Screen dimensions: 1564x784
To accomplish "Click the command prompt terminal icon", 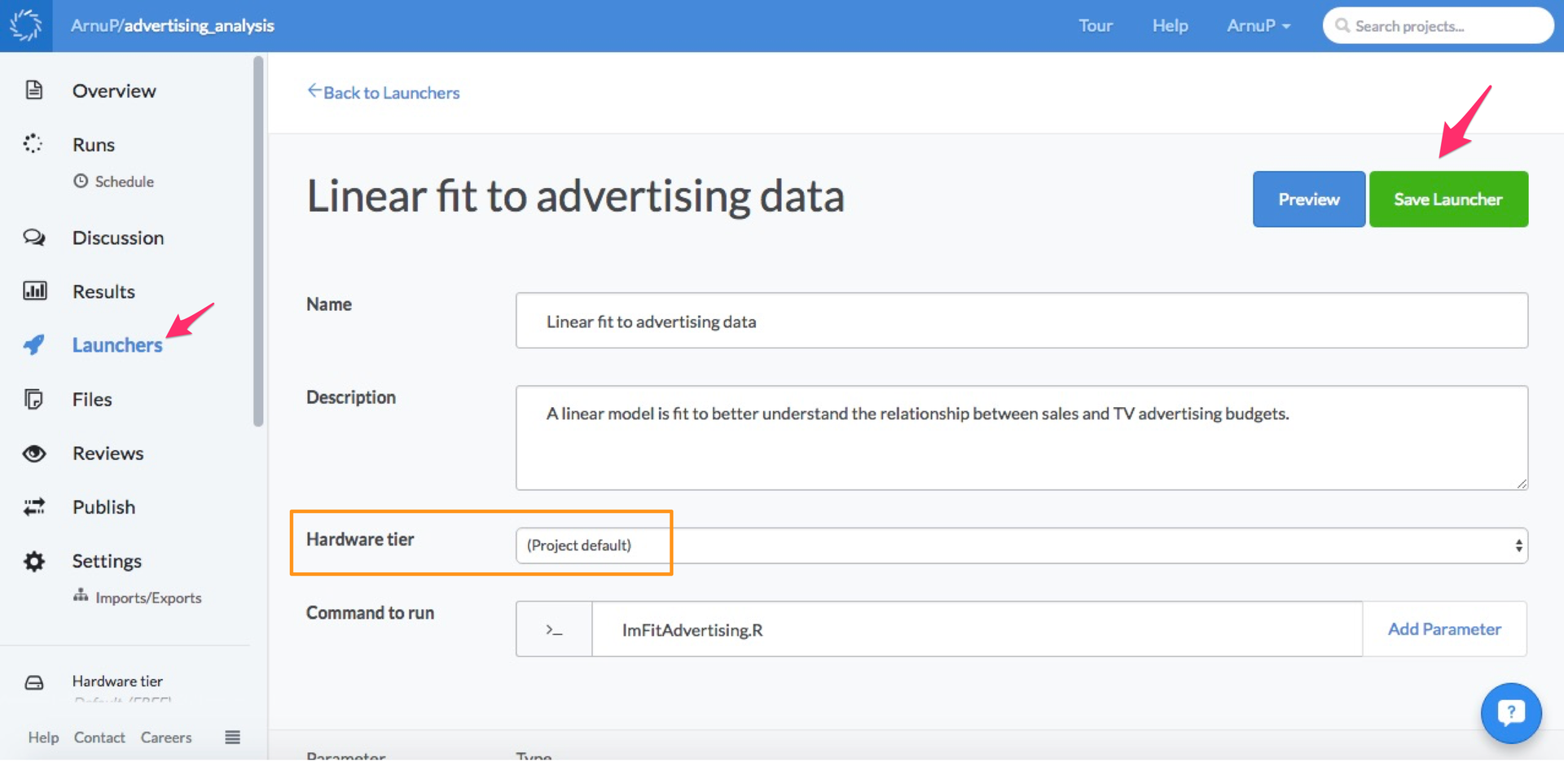I will pyautogui.click(x=554, y=629).
